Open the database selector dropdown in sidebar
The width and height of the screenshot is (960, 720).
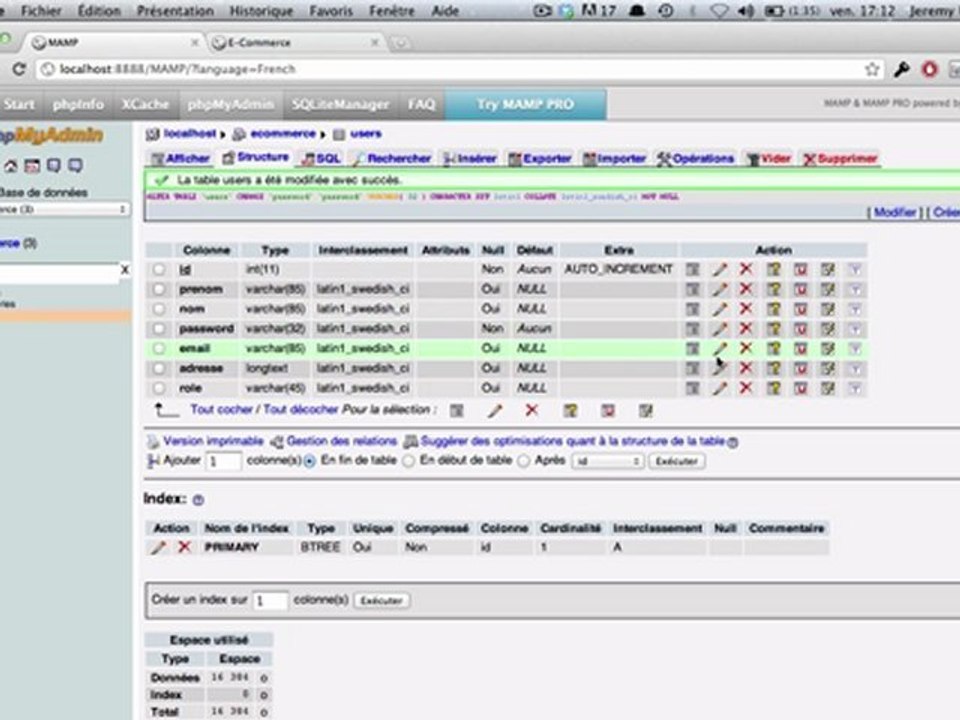(64, 209)
